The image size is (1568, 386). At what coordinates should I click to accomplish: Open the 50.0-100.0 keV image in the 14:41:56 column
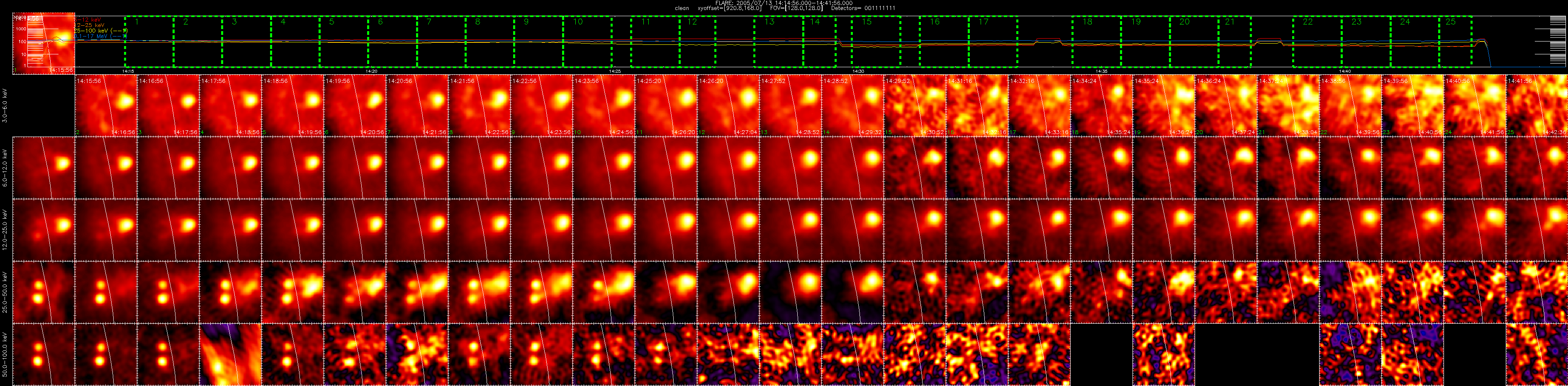tap(1537, 354)
